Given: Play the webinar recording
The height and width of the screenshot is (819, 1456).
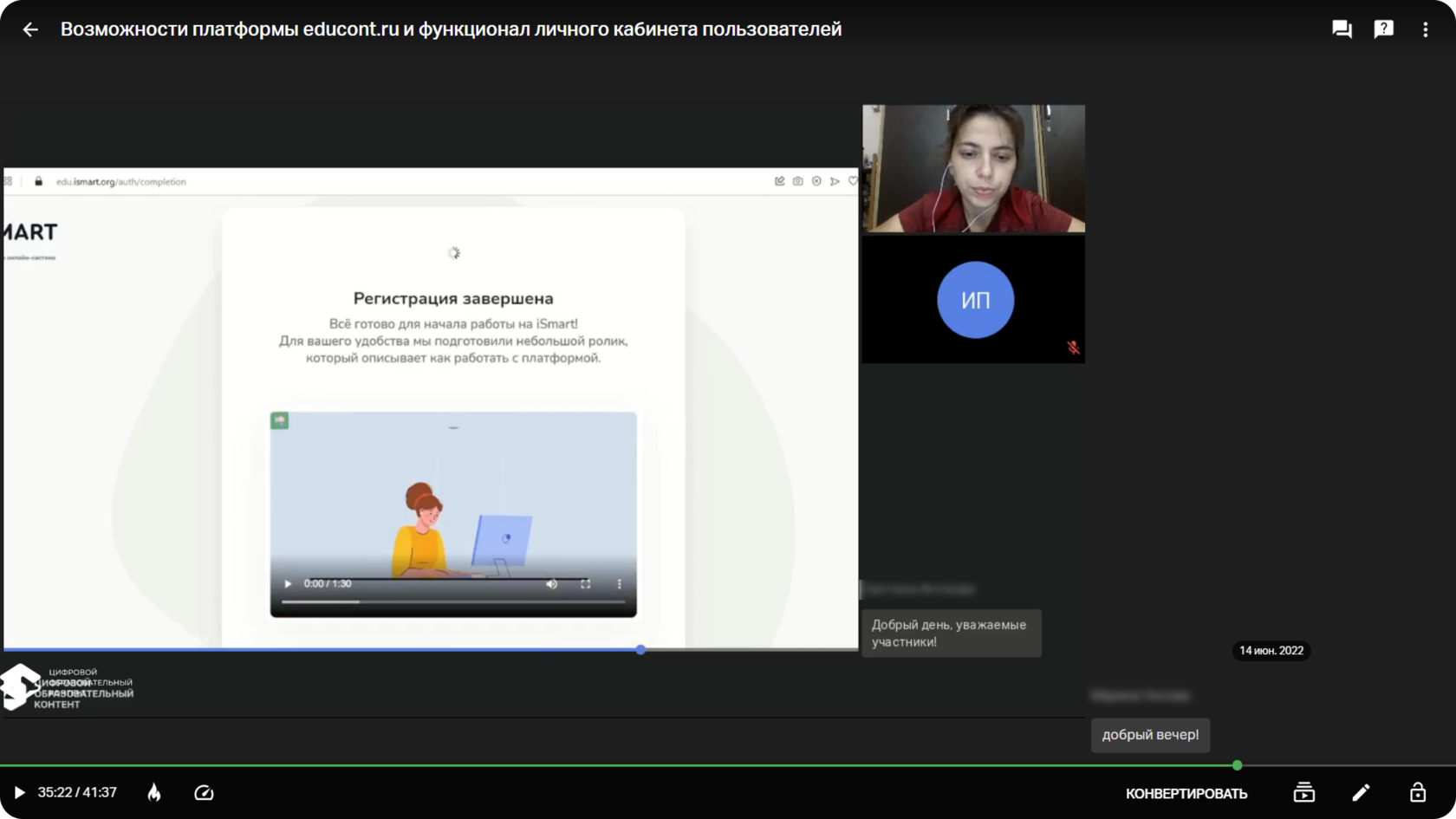Looking at the screenshot, I should click(19, 793).
